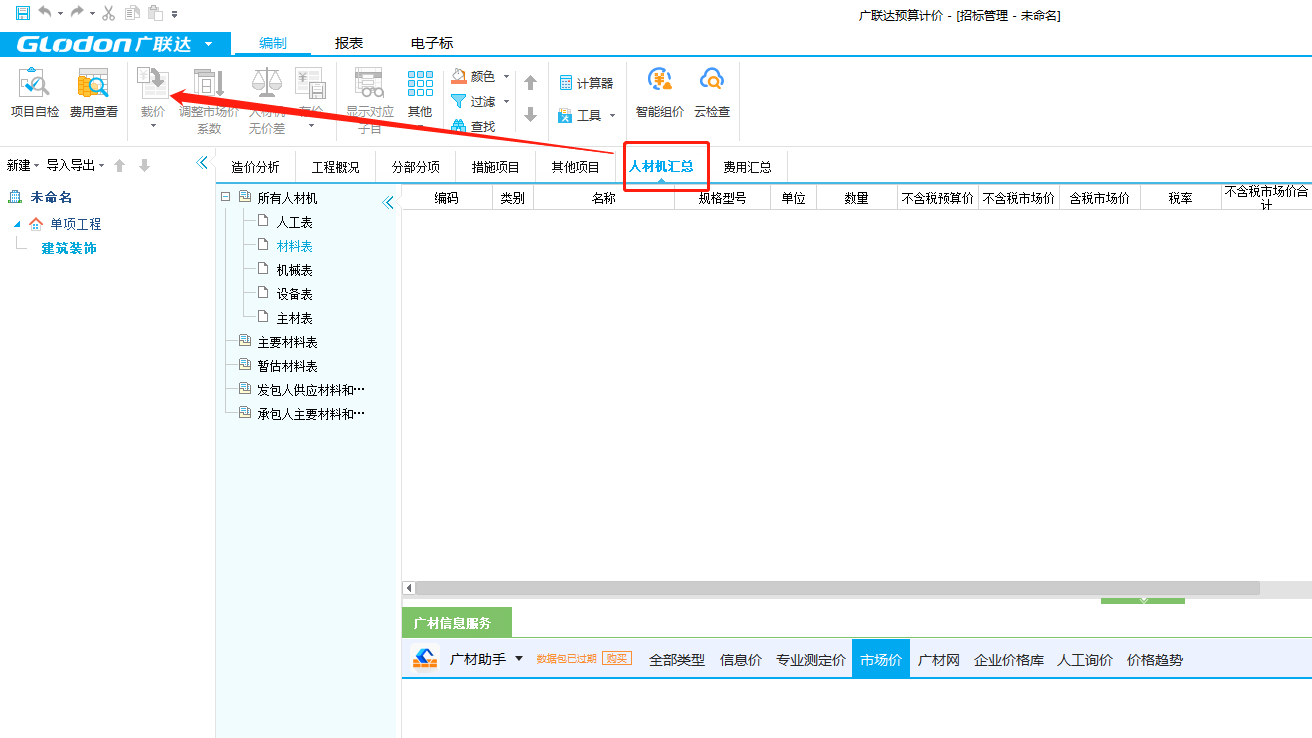The image size is (1312, 738).
Task: Select the 企业价格库 option
Action: click(x=1009, y=660)
